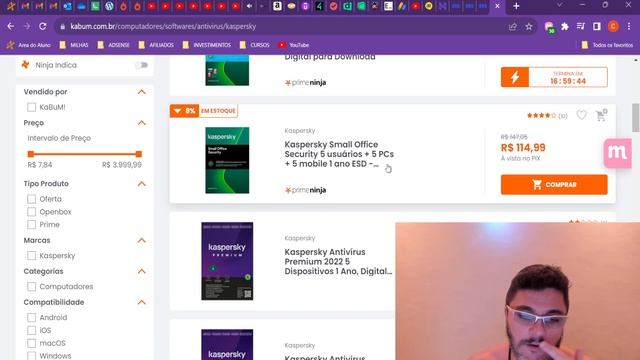Image resolution: width=640 pixels, height=360 pixels.
Task: Collapse the Vendido por filter section
Action: pyautogui.click(x=142, y=92)
